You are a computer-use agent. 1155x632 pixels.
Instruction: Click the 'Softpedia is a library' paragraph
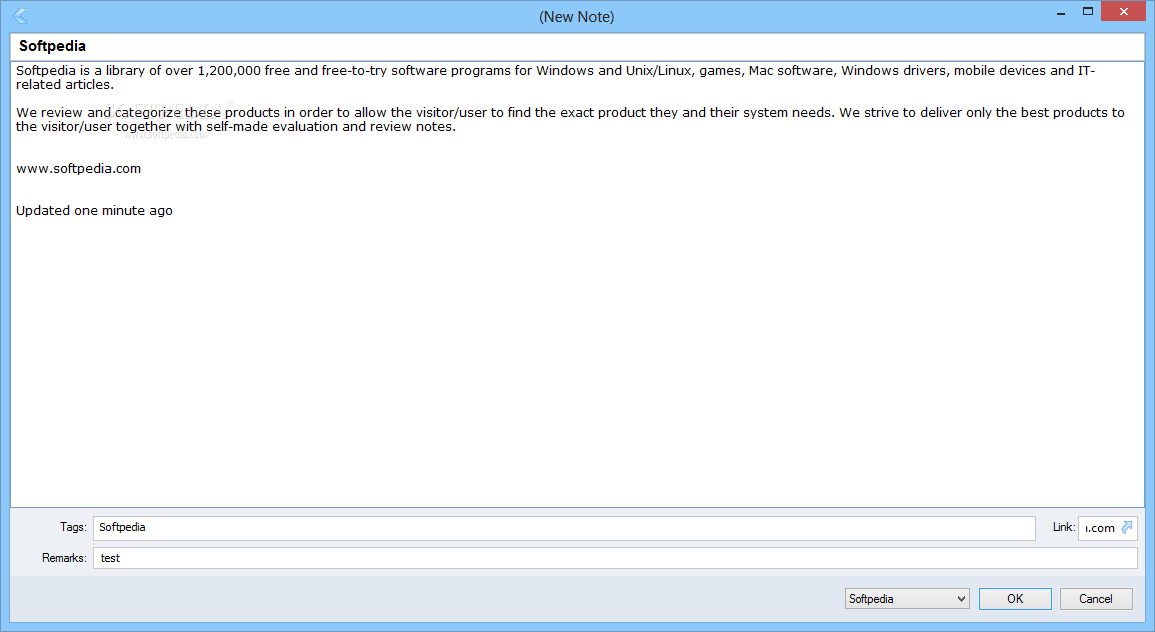pyautogui.click(x=555, y=77)
